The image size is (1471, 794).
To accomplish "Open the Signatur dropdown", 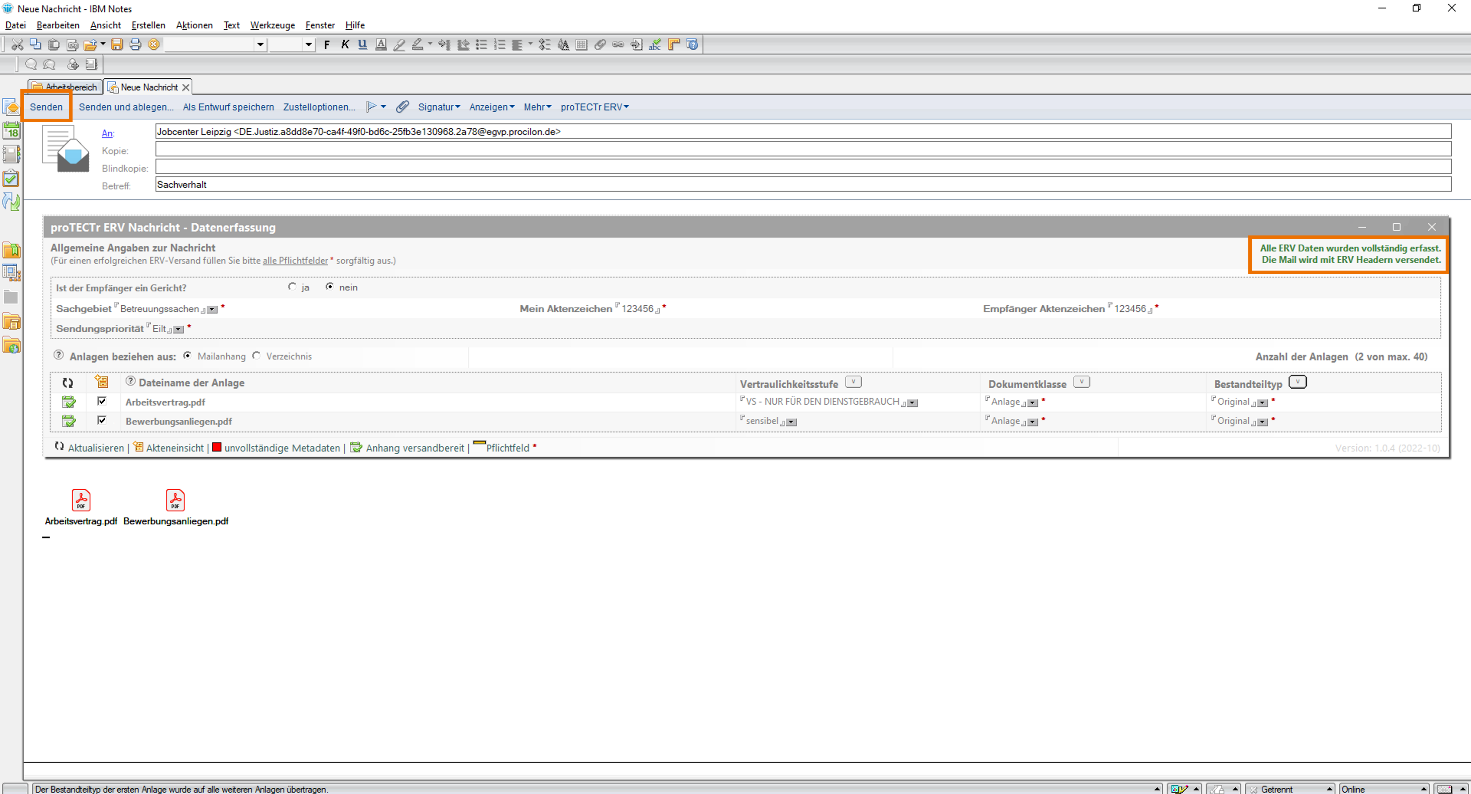I will [x=438, y=107].
